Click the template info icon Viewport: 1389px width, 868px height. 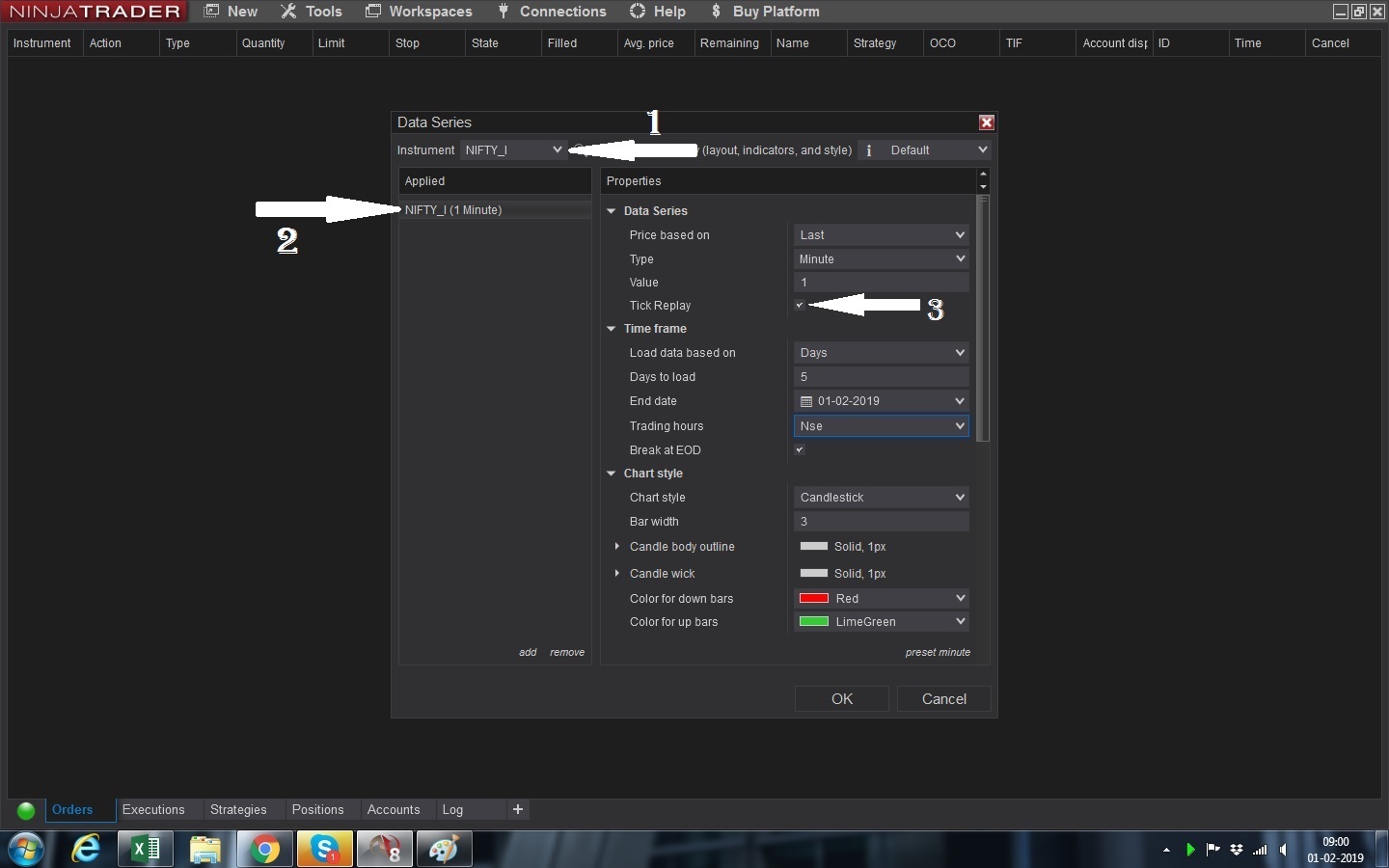click(x=869, y=150)
